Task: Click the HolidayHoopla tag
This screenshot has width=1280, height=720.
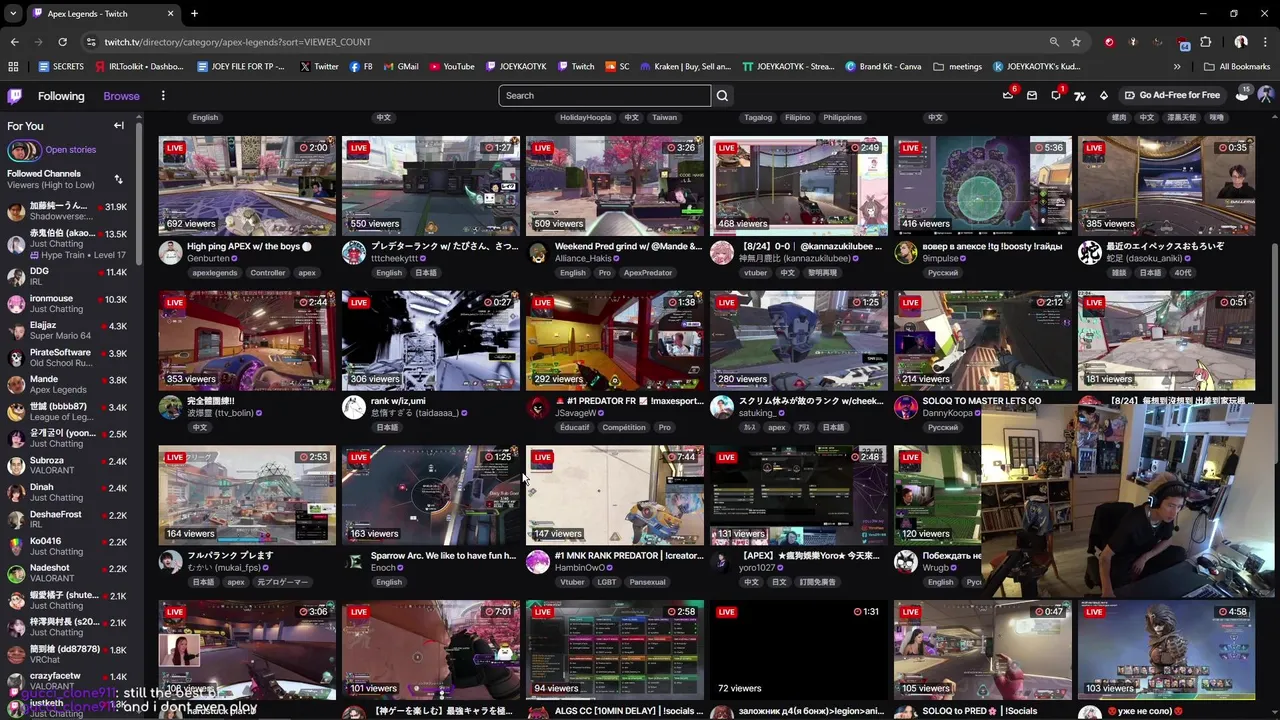Action: (x=585, y=118)
